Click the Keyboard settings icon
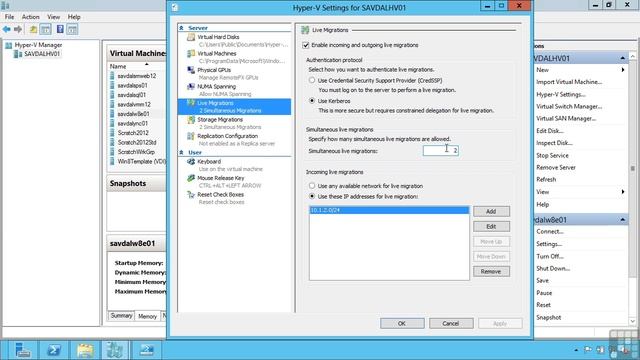640x360 pixels. (191, 162)
